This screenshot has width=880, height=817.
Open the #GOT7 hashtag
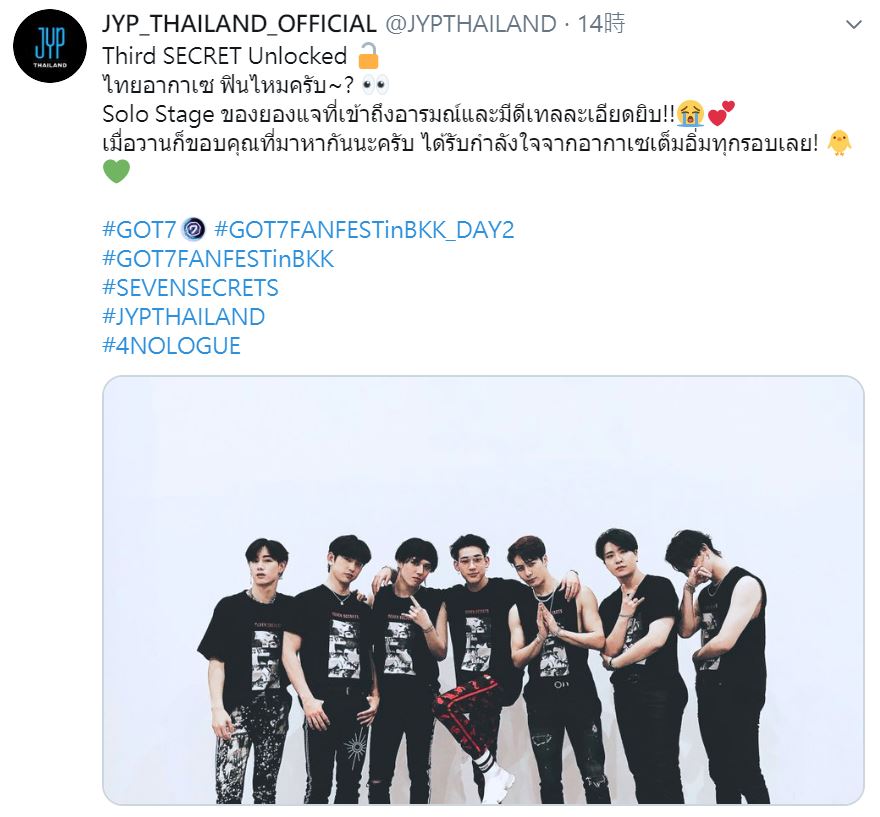[x=139, y=230]
